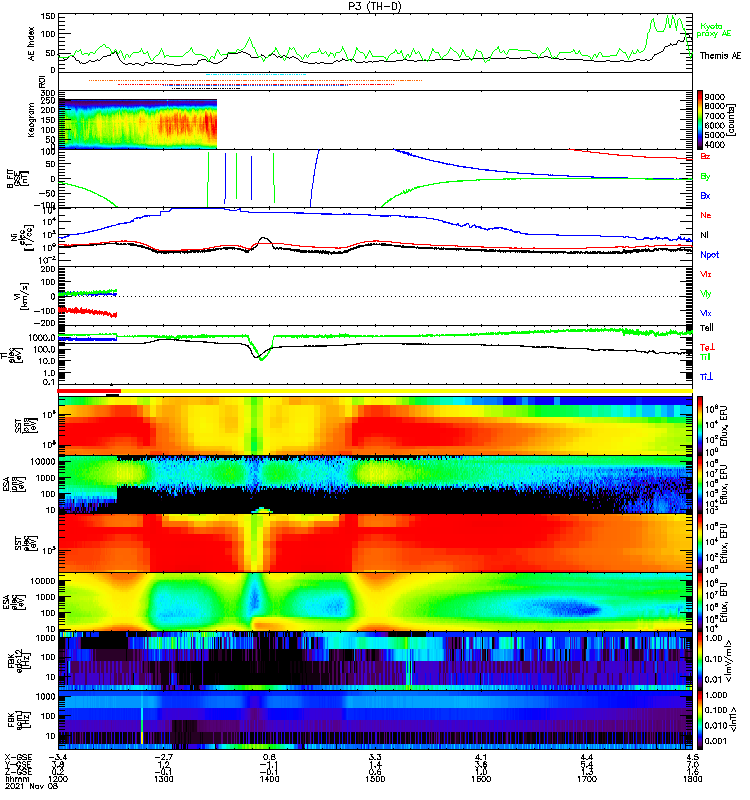Click the "ROI" axis label
750x800 pixels.
pyautogui.click(x=42, y=82)
